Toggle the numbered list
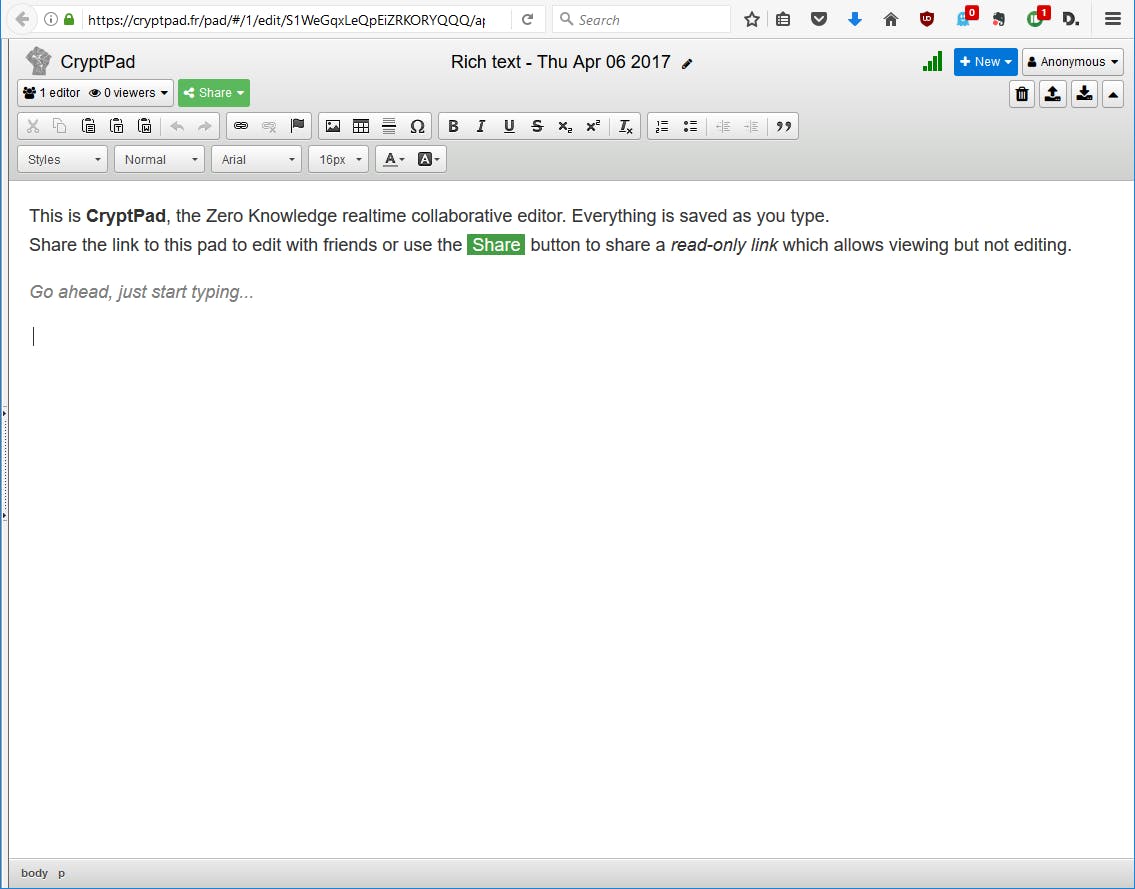 click(662, 126)
